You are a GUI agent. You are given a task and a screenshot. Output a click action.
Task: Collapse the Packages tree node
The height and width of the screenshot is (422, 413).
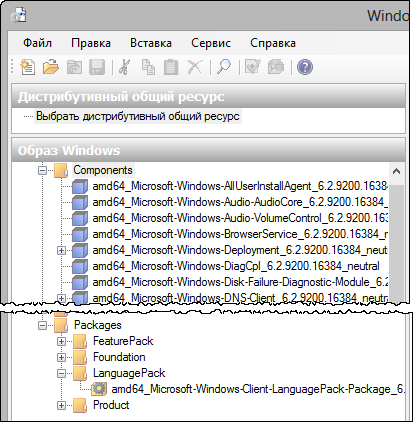pyautogui.click(x=42, y=325)
